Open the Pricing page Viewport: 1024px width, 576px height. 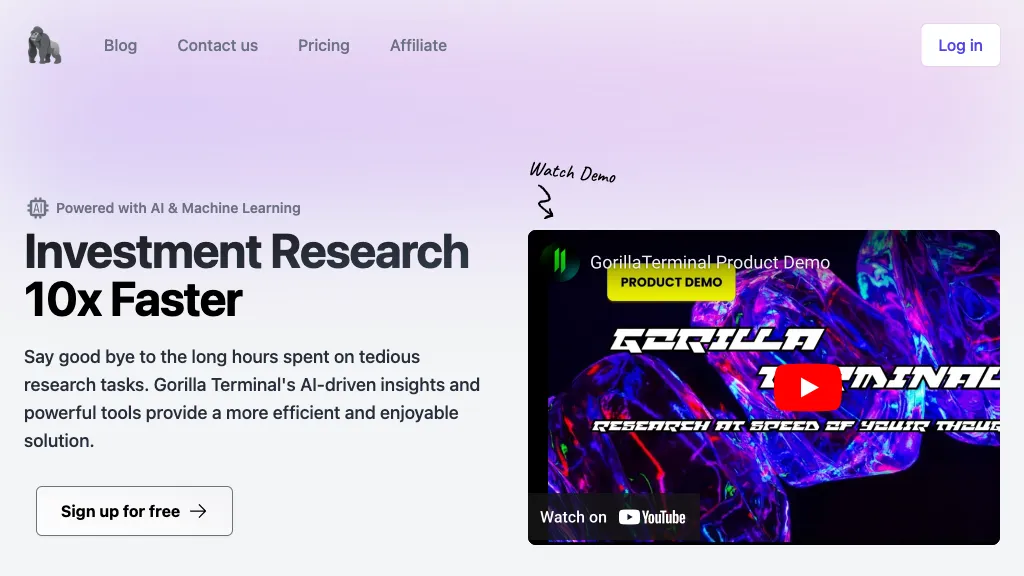coord(323,46)
